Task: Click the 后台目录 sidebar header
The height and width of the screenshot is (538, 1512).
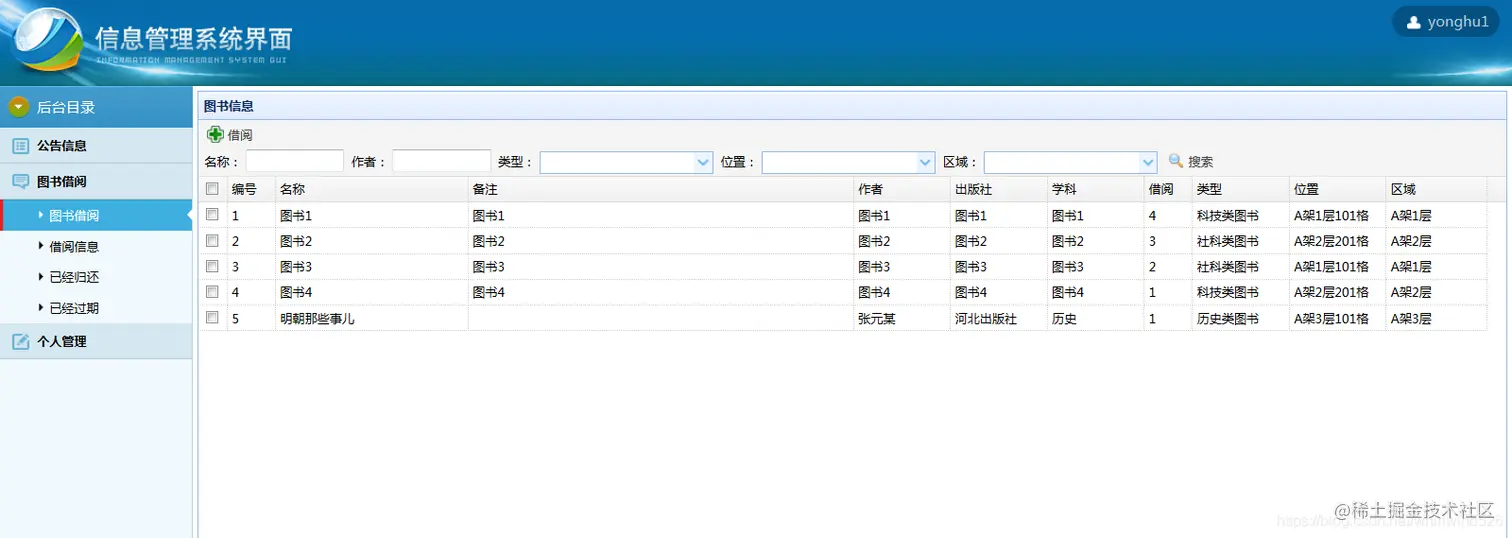Action: [96, 107]
